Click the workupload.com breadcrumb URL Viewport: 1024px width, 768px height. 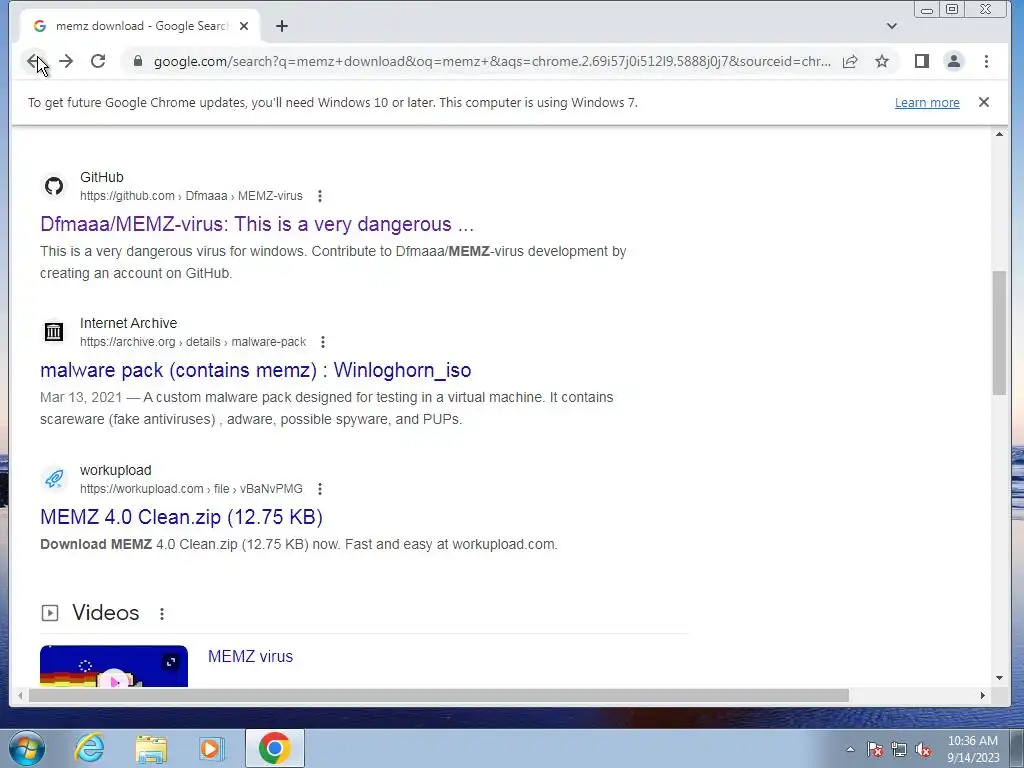191,488
